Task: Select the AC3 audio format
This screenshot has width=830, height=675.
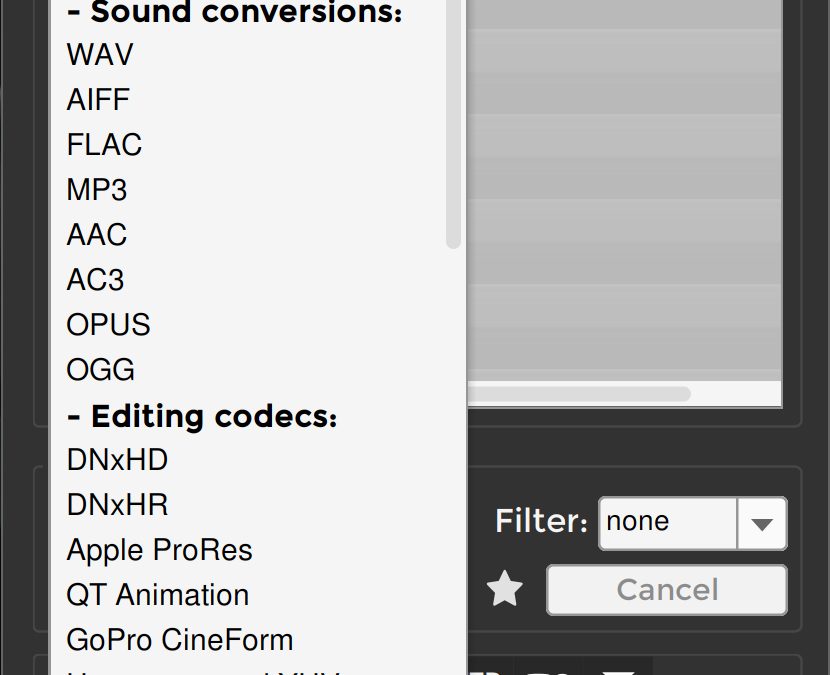Action: 95,280
